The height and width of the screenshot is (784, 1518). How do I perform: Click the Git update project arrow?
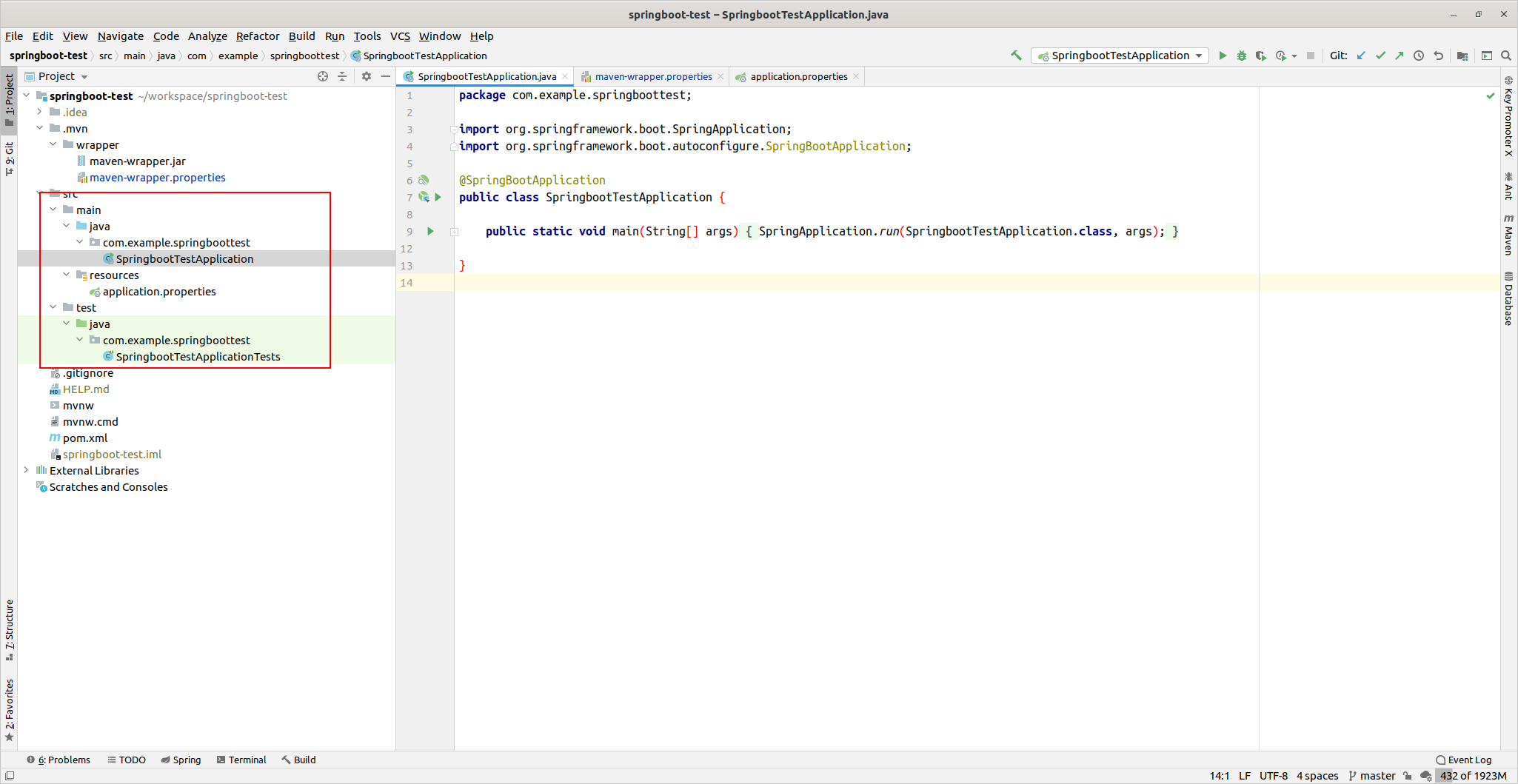(1361, 56)
